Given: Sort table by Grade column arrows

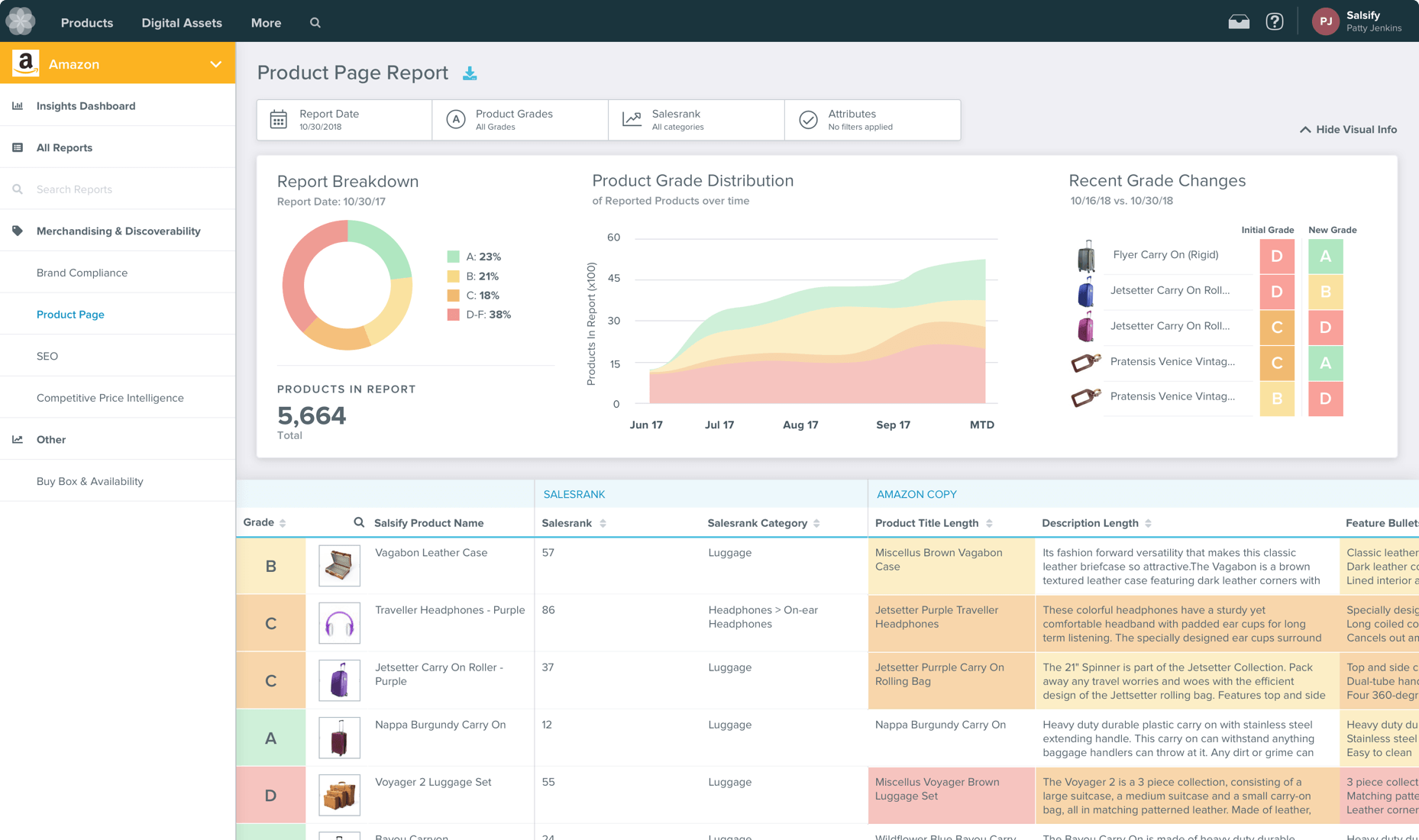Looking at the screenshot, I should click(x=283, y=523).
